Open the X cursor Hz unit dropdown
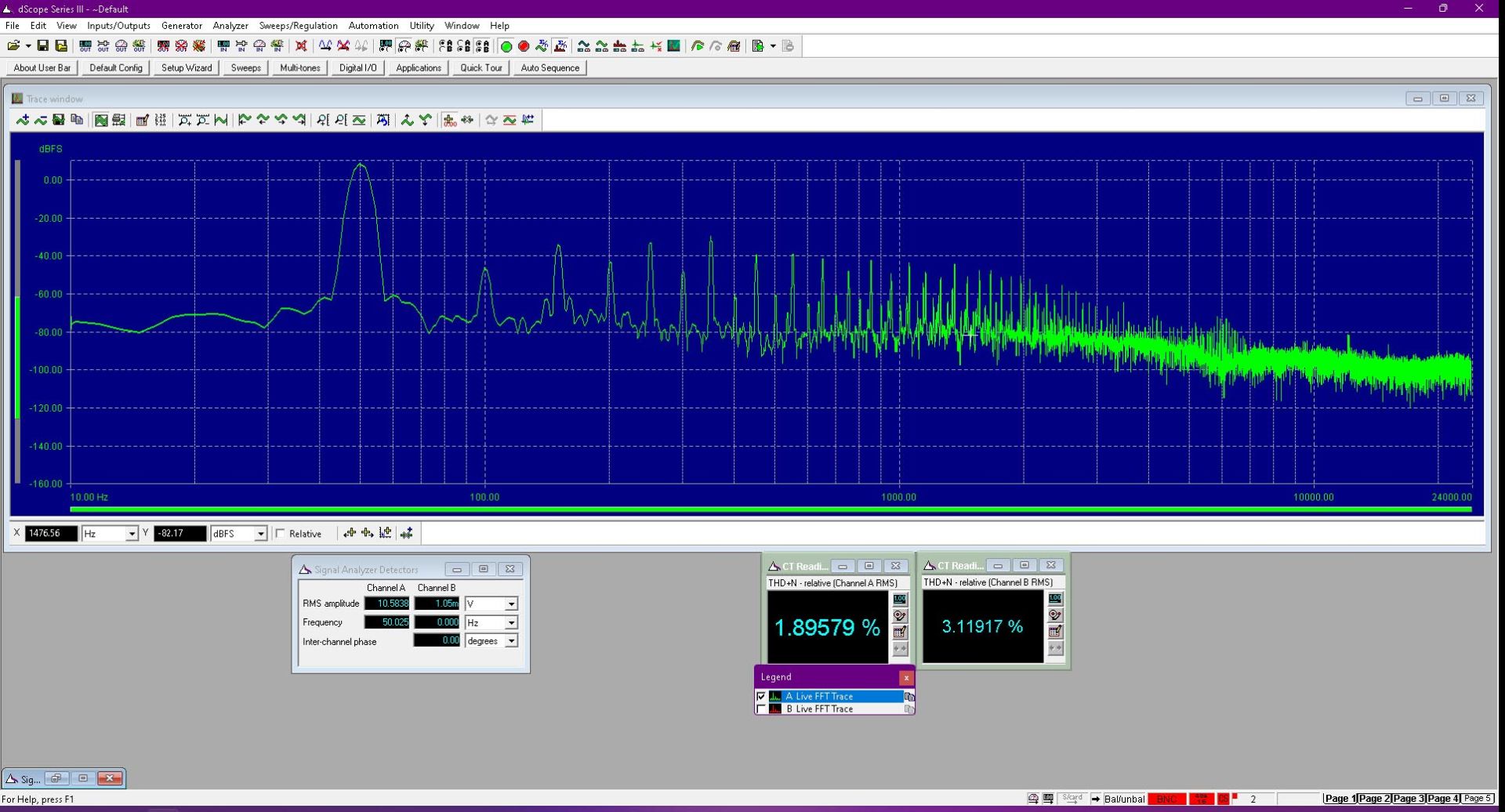This screenshot has height=812, width=1505. [132, 534]
